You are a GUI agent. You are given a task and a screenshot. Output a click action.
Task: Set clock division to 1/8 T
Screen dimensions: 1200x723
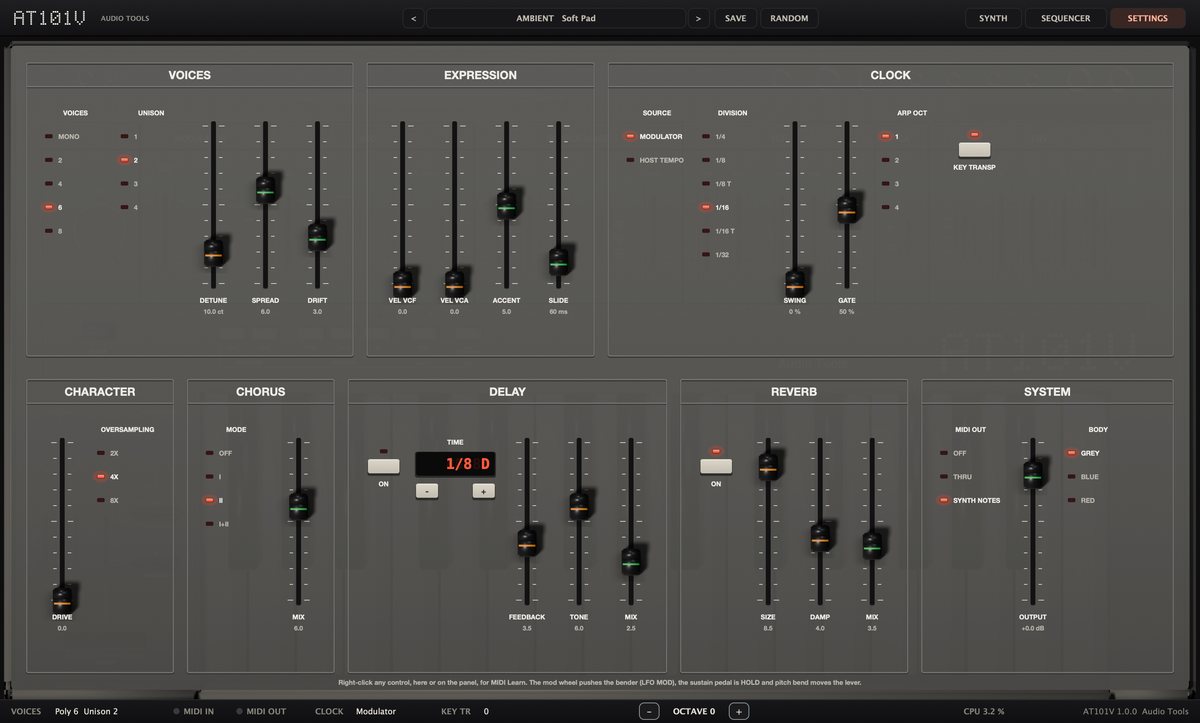pyautogui.click(x=717, y=184)
